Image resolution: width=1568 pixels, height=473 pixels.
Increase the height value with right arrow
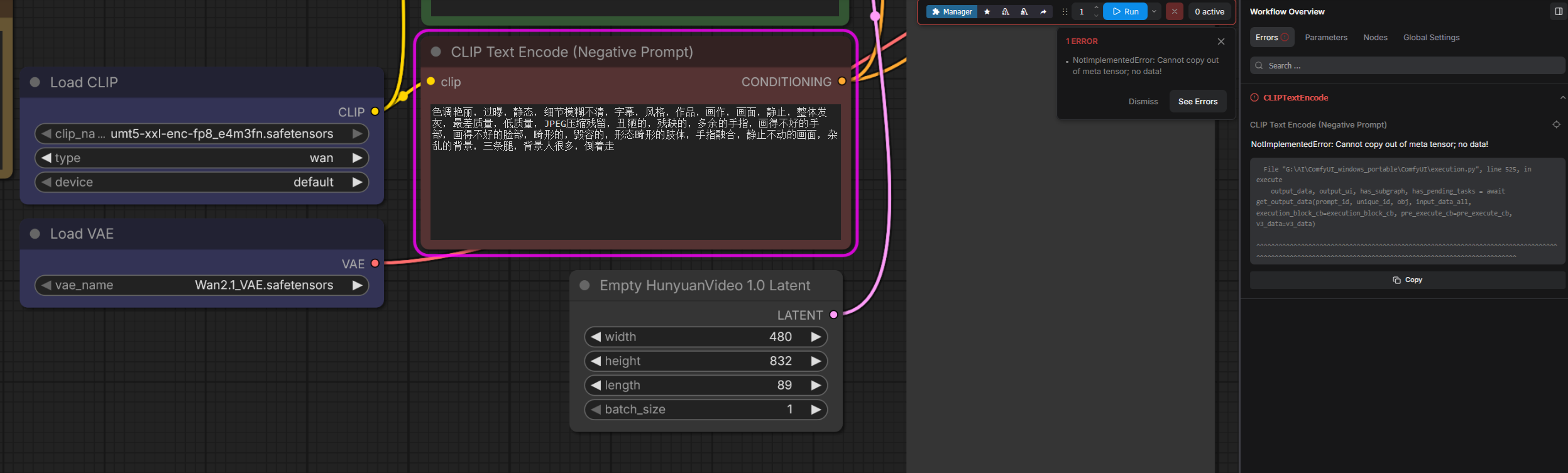point(816,361)
